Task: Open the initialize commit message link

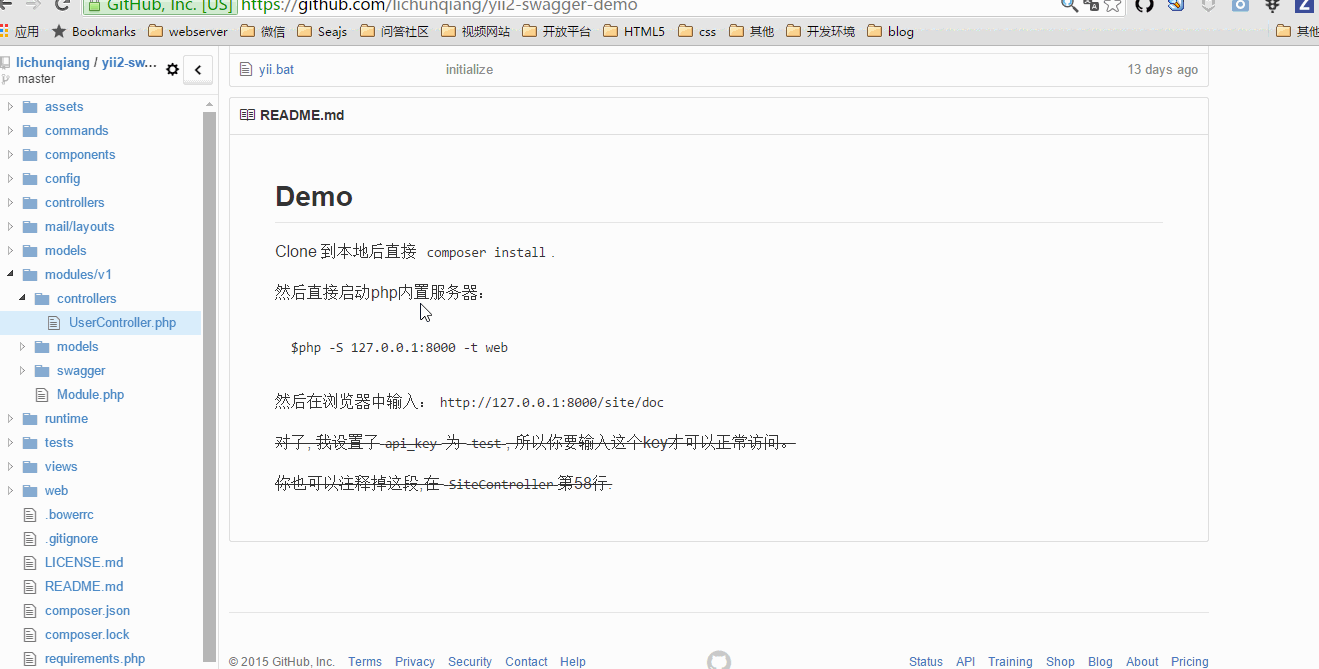Action: point(469,70)
